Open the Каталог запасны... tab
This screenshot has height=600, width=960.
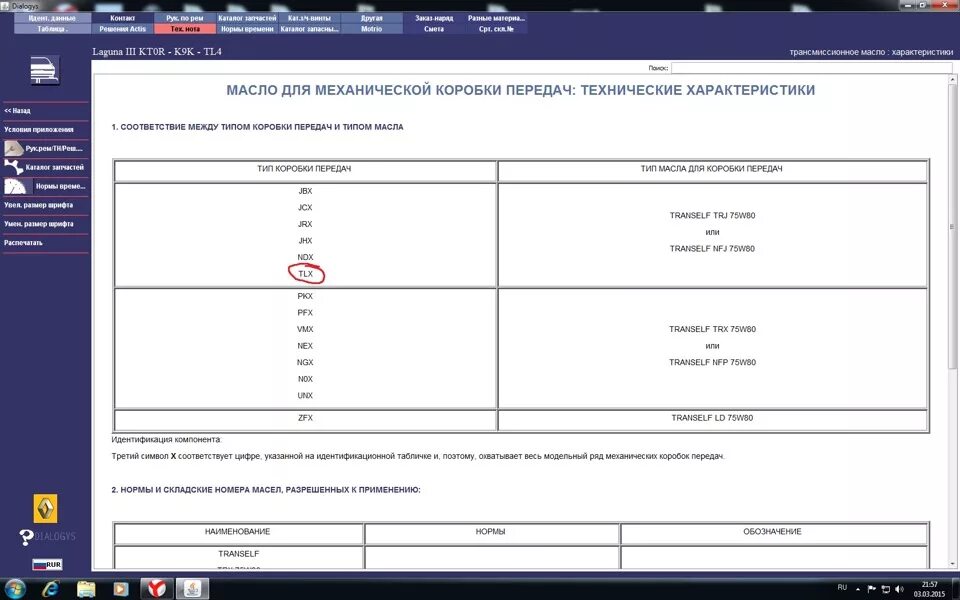coord(309,29)
